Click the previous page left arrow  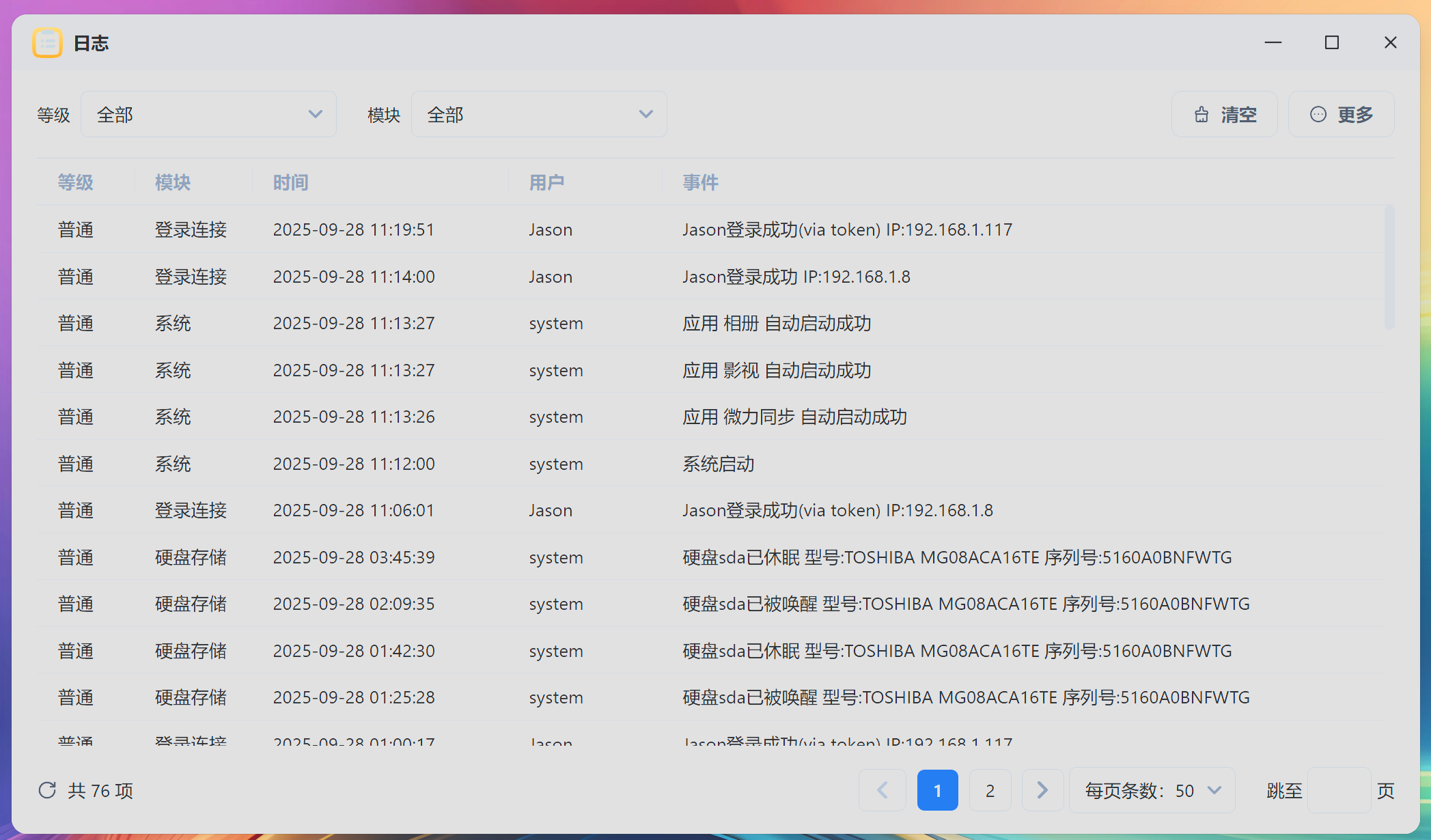click(x=883, y=790)
